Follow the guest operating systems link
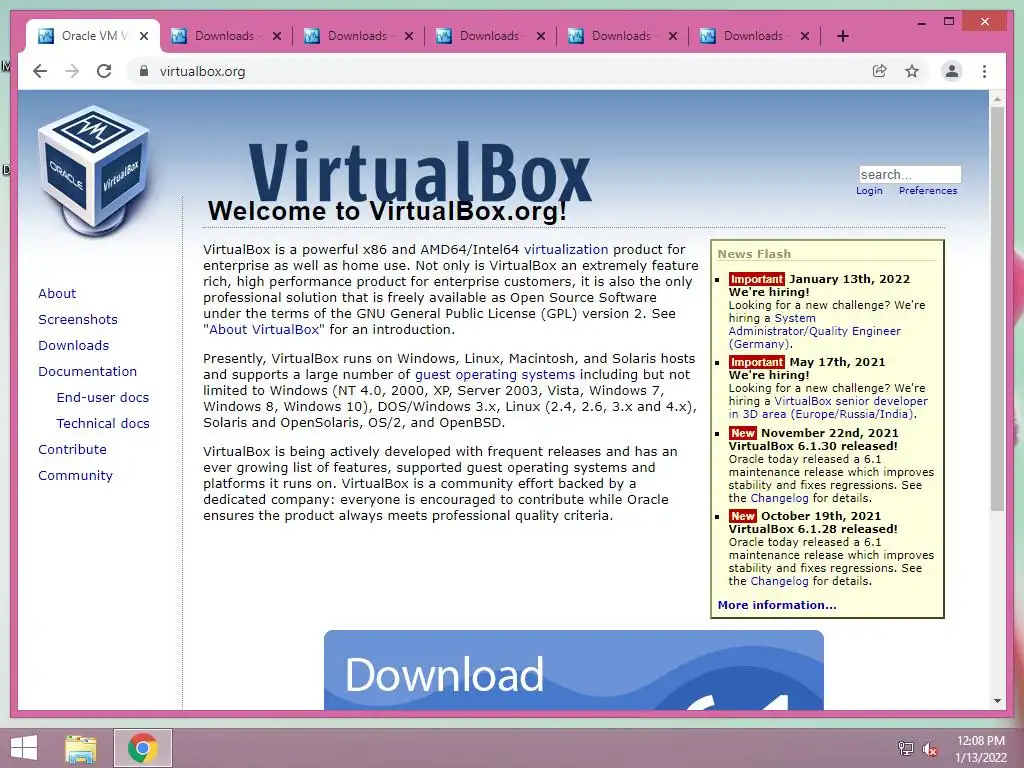Image resolution: width=1024 pixels, height=768 pixels. (x=495, y=374)
